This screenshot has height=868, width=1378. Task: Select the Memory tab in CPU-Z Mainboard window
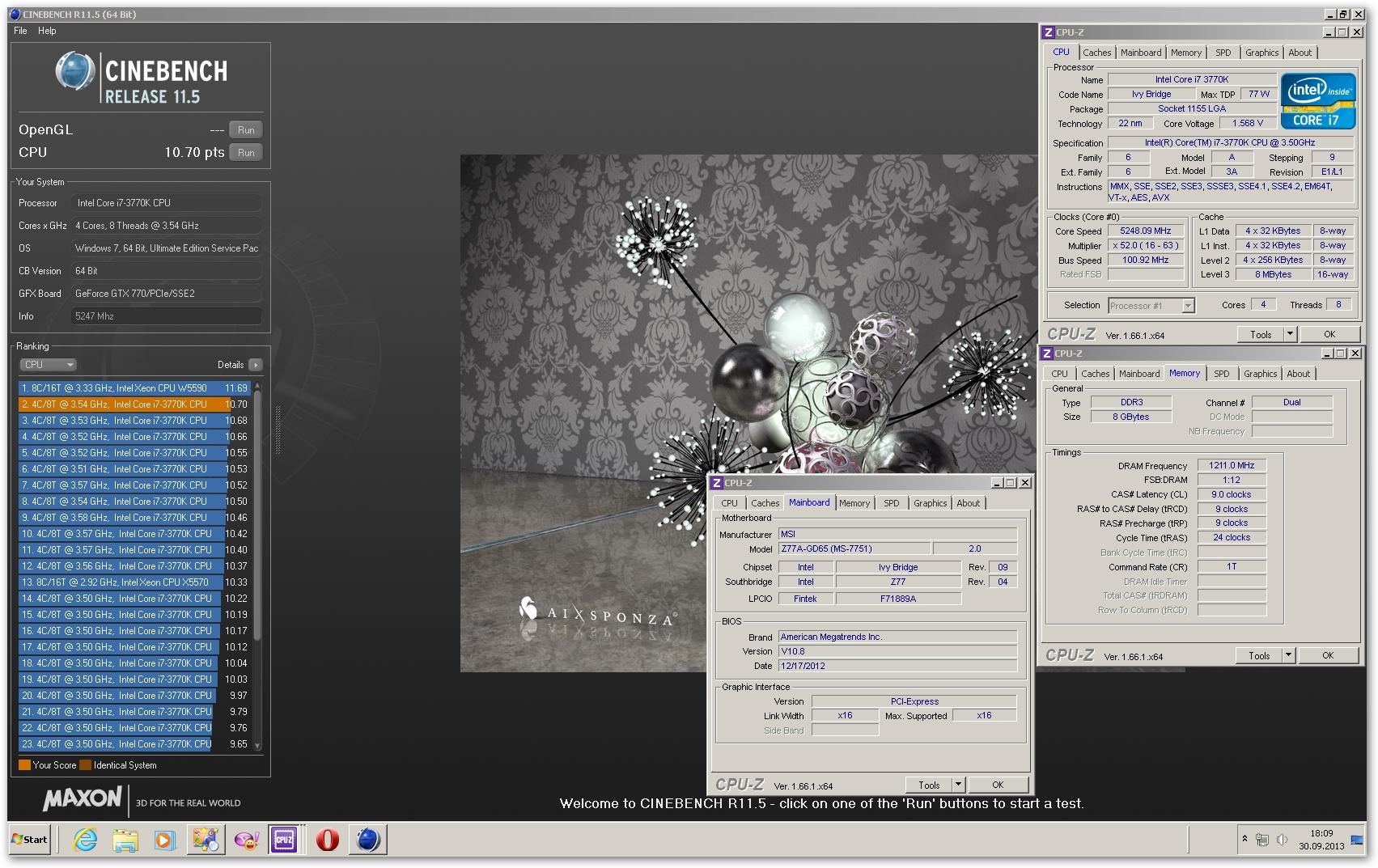(854, 503)
